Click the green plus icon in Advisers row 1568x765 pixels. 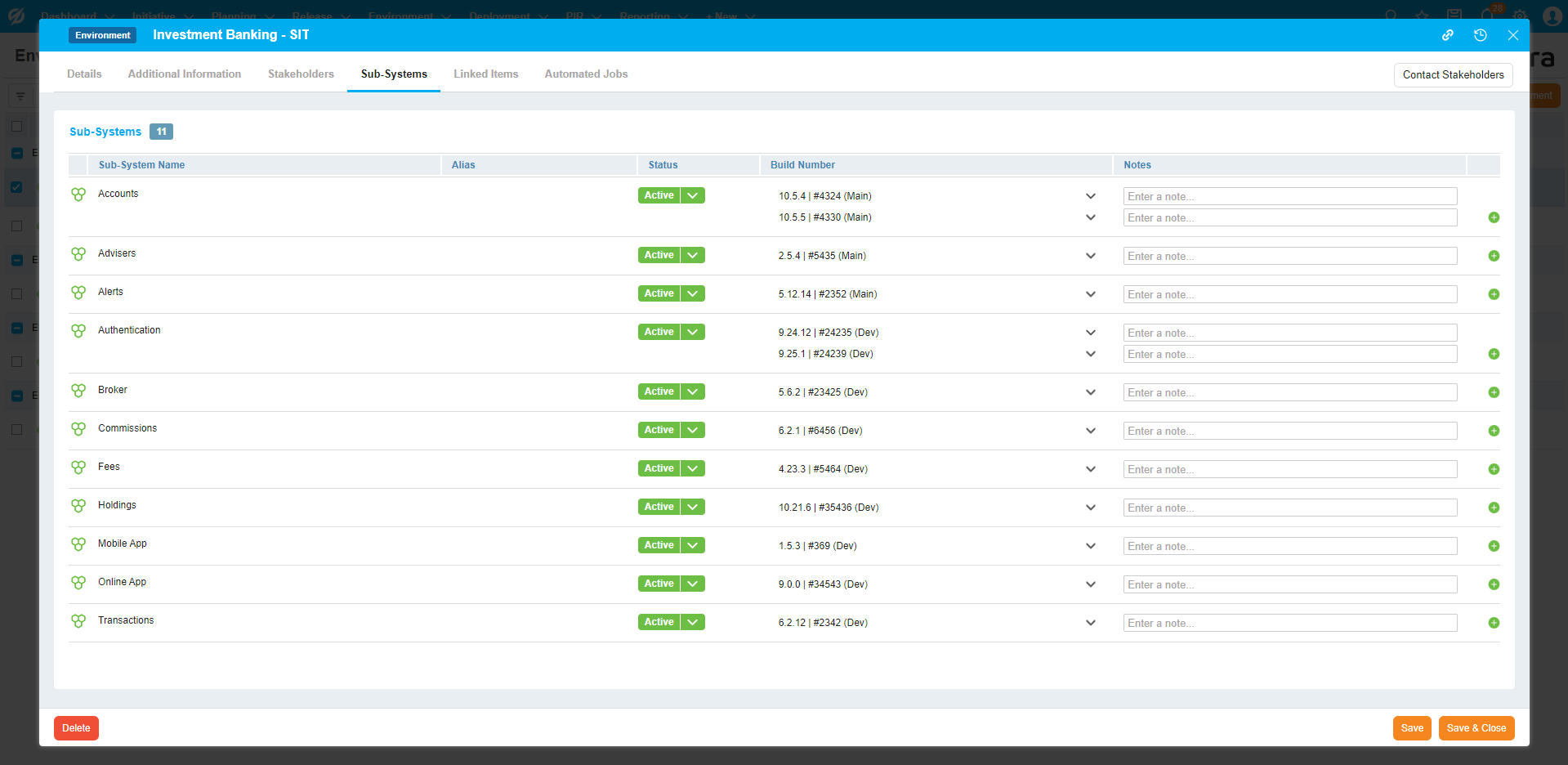(x=1494, y=256)
